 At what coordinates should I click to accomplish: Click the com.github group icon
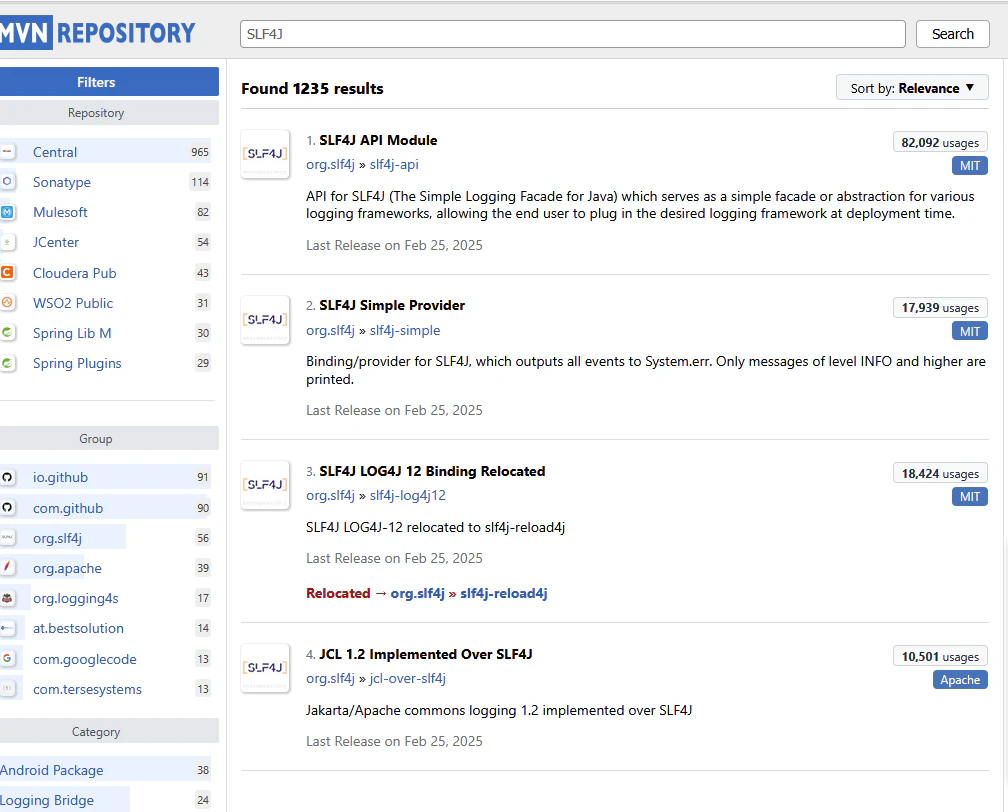point(7,507)
